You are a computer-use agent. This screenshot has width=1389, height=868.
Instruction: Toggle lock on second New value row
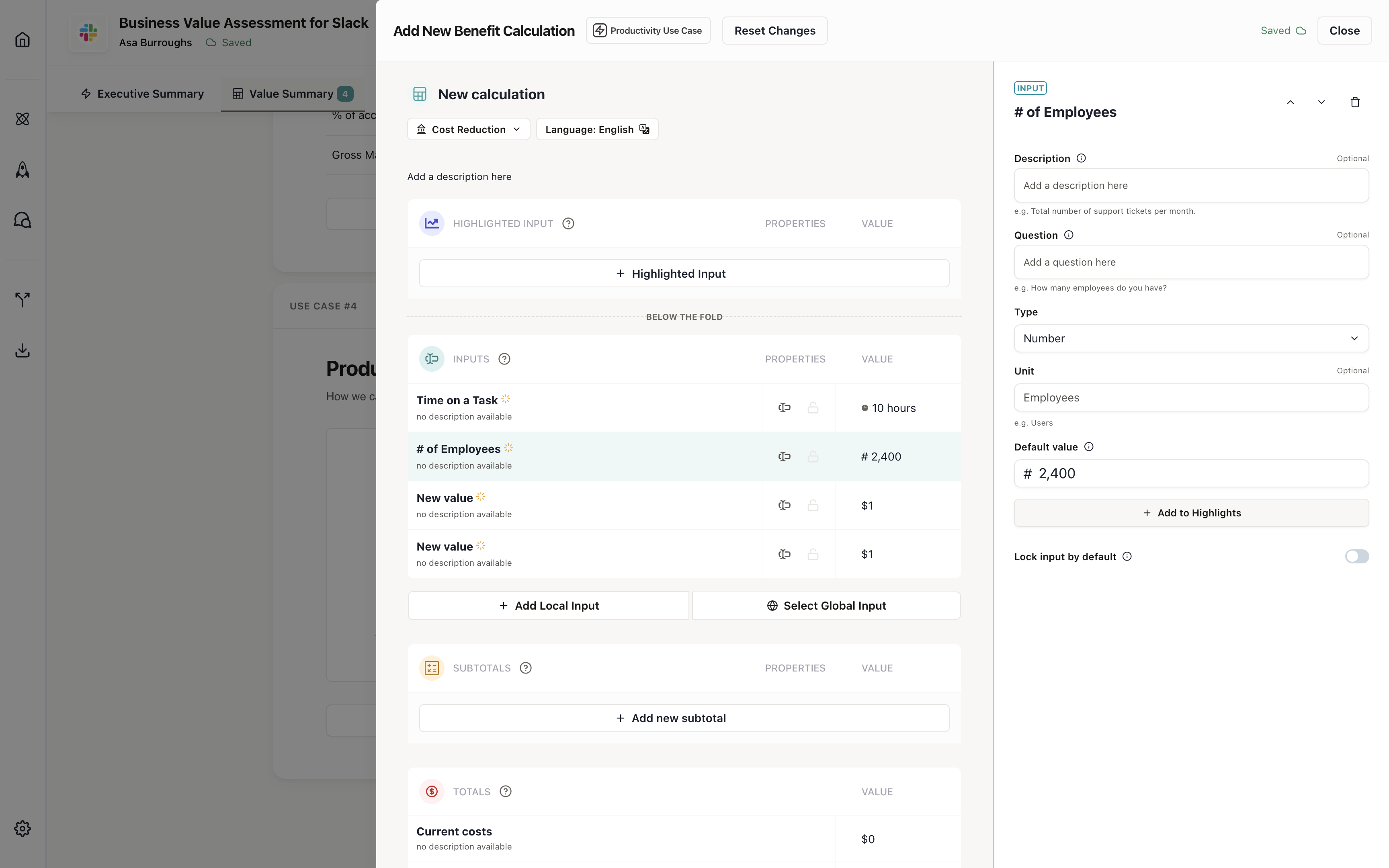point(813,555)
